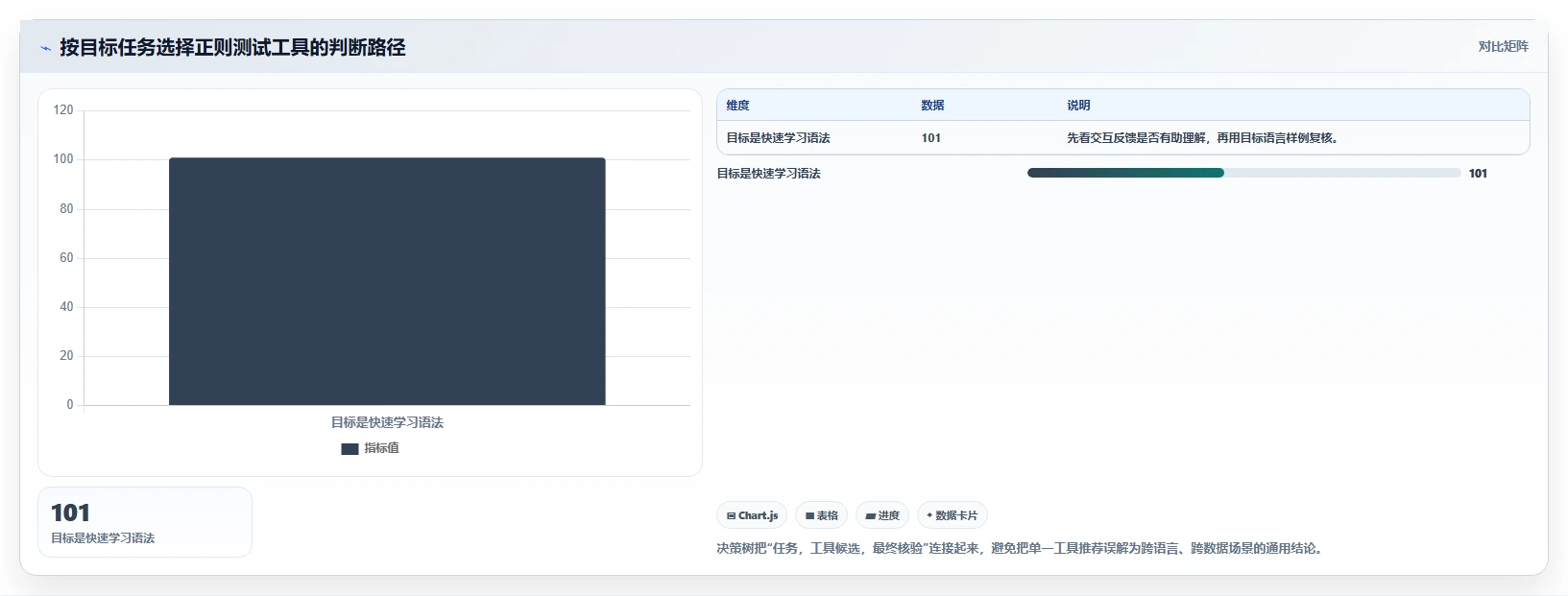Click the 101 data card
The width and height of the screenshot is (1568, 596).
click(x=145, y=522)
